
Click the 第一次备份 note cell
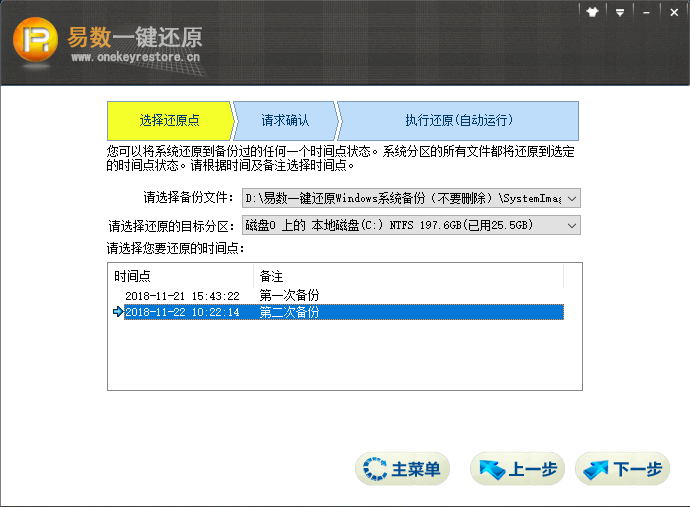289,295
